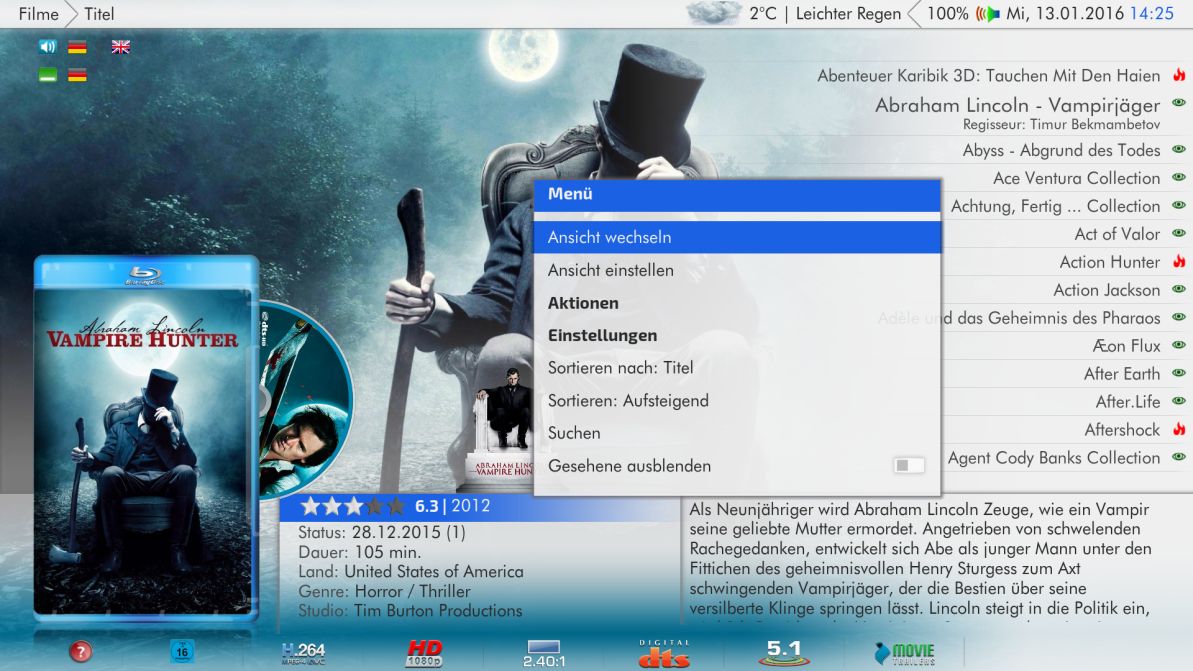Image resolution: width=1193 pixels, height=671 pixels.
Task: Select Aftershock in the movie list
Action: (x=1122, y=430)
